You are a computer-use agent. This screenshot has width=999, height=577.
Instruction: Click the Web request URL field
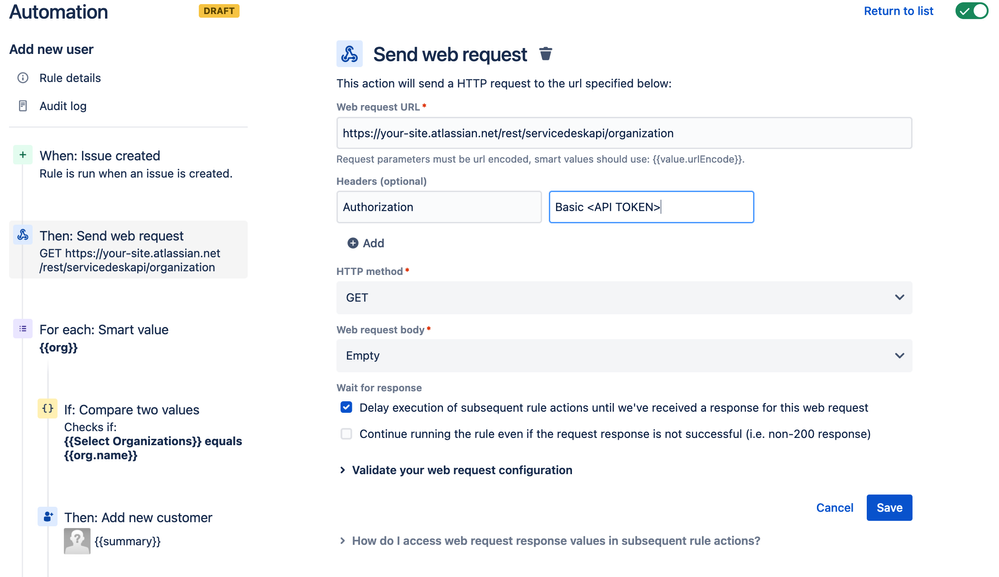point(624,133)
